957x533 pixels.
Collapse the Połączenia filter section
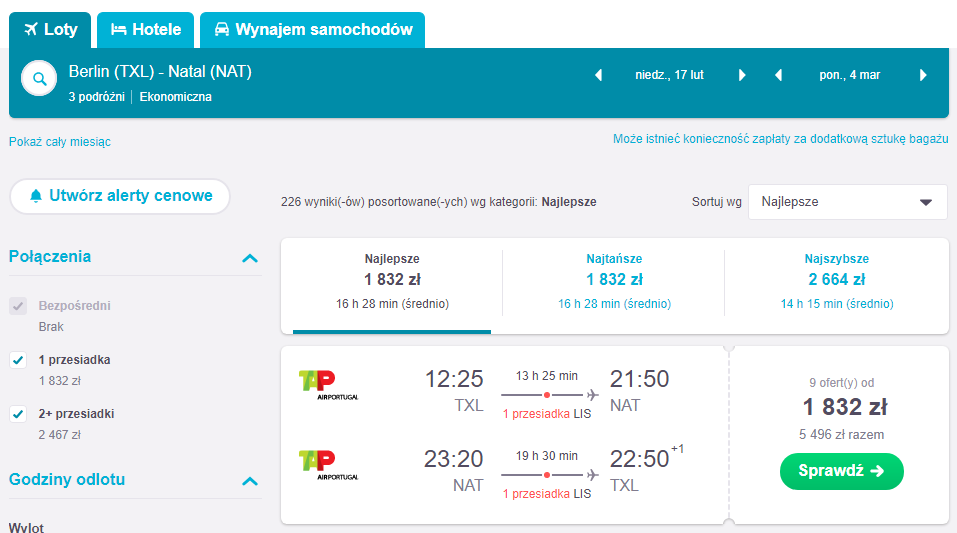(x=250, y=258)
